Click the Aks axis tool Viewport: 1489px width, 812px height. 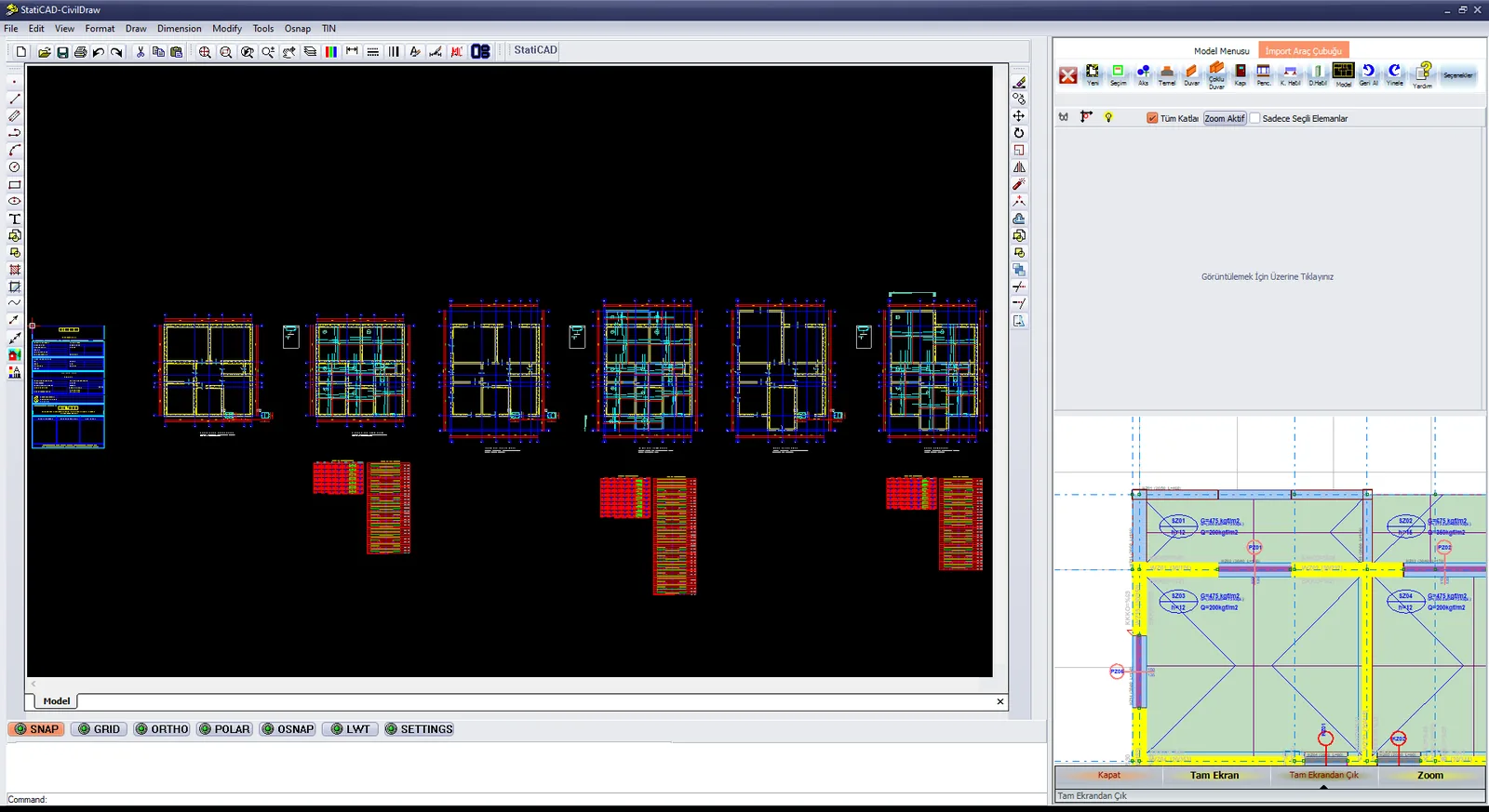(1143, 74)
